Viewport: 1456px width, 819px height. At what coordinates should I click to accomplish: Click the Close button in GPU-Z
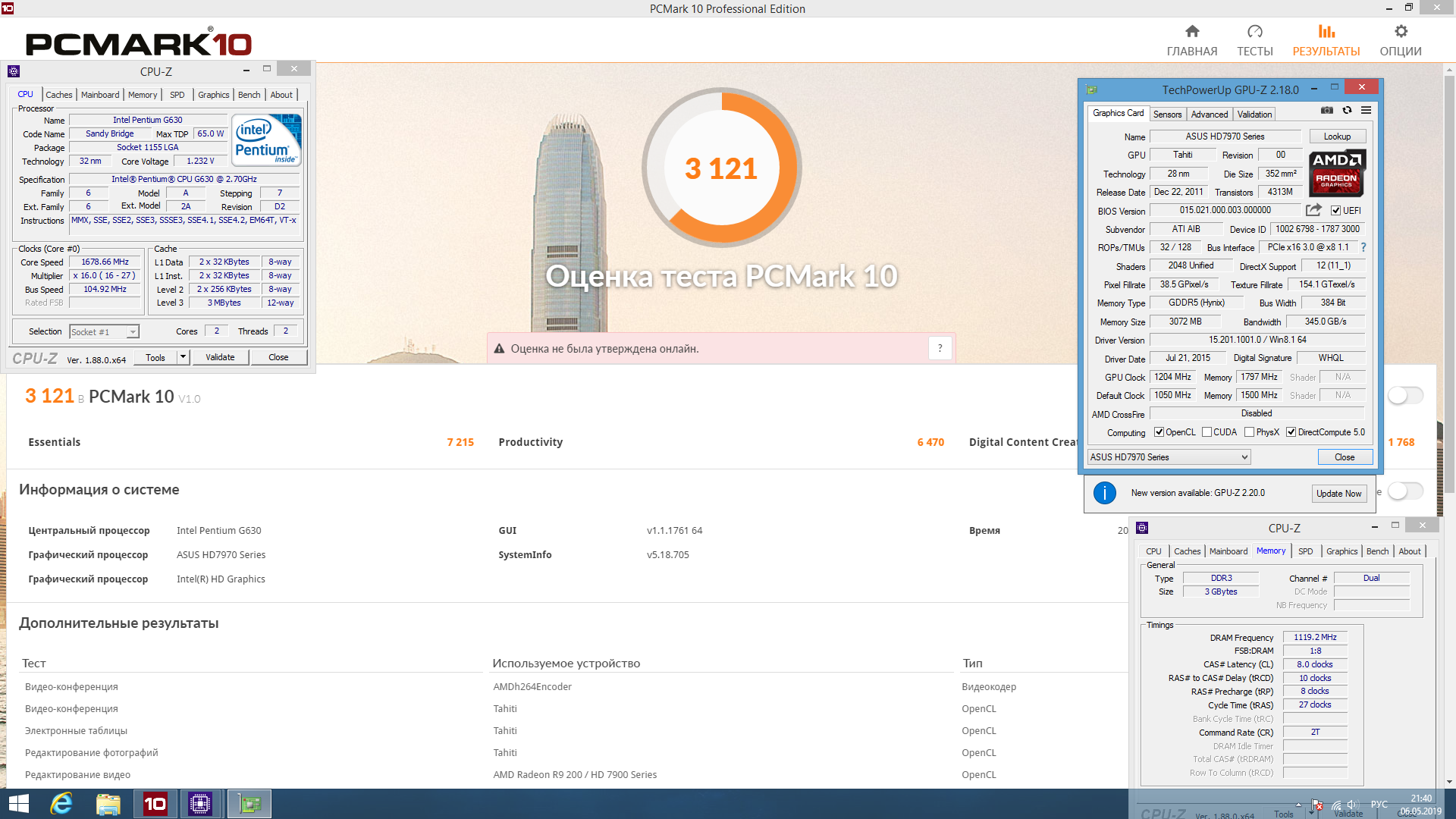click(x=1345, y=457)
